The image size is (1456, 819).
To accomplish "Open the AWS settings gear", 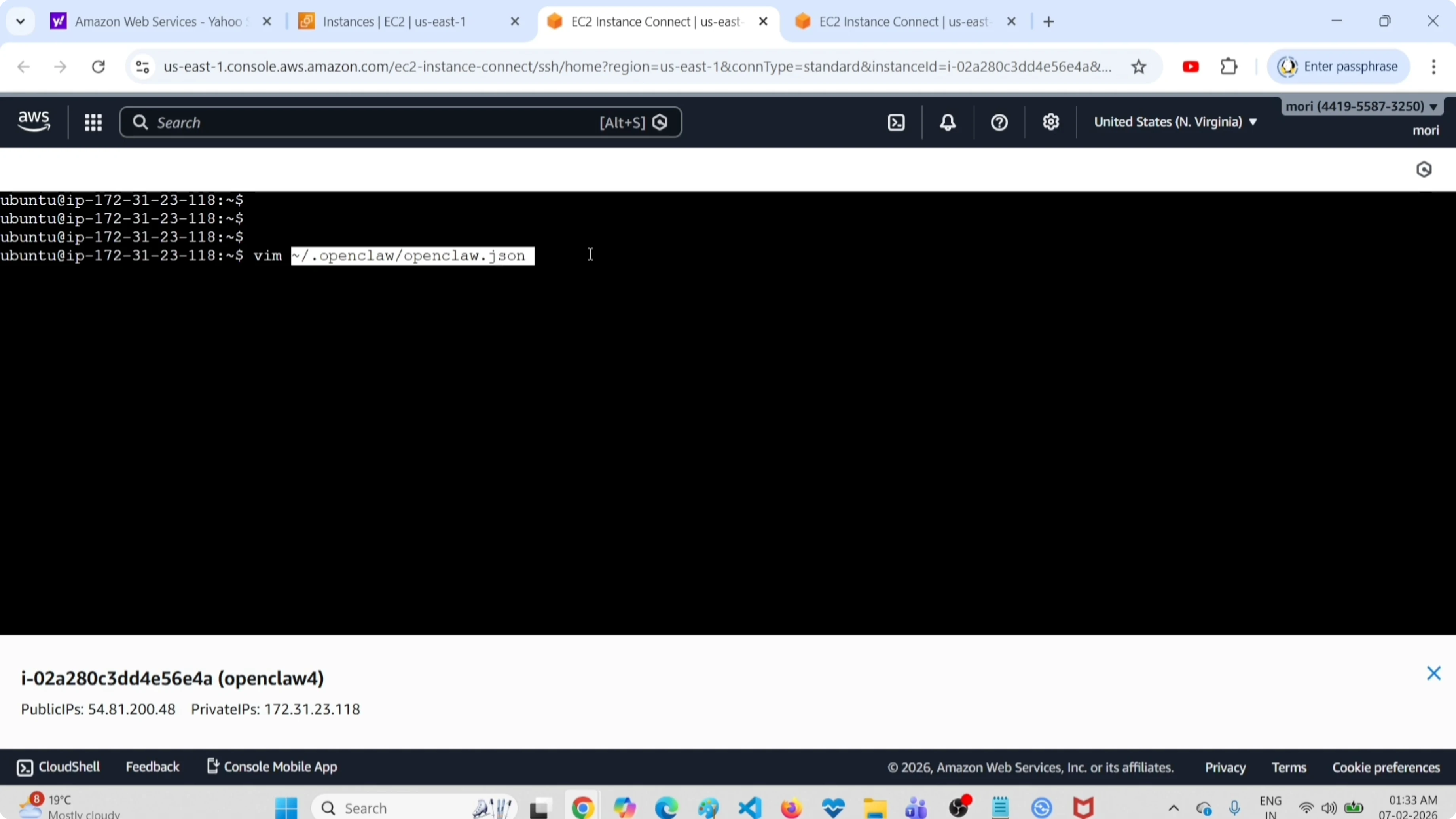I will click(1050, 123).
